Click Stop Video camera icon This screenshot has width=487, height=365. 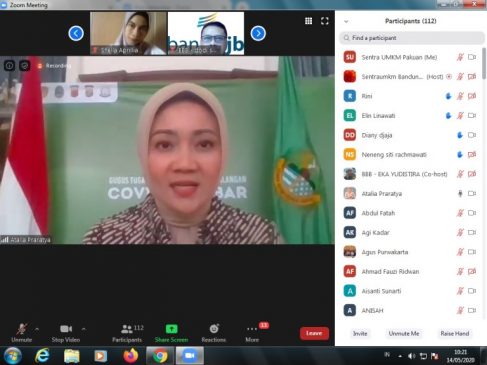[66, 329]
